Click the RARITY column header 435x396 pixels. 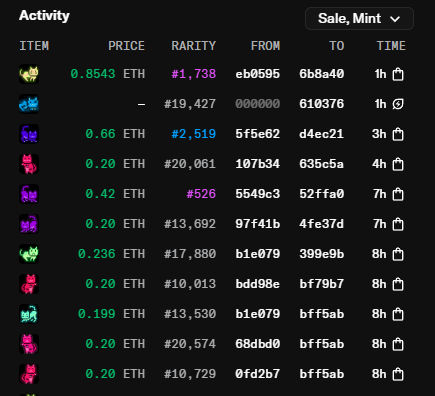pyautogui.click(x=194, y=46)
